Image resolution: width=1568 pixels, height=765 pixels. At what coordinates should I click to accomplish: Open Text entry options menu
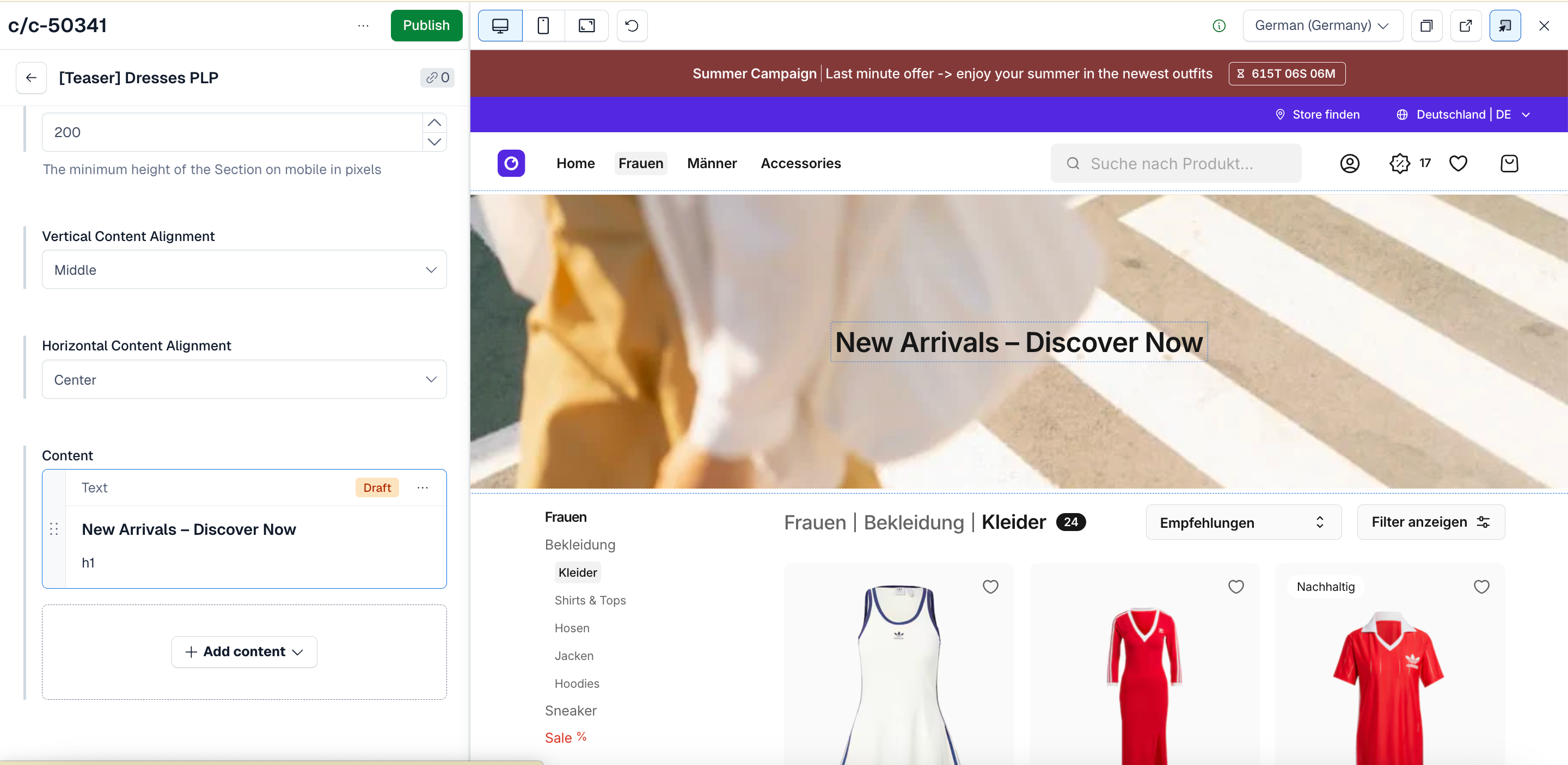pyautogui.click(x=422, y=488)
